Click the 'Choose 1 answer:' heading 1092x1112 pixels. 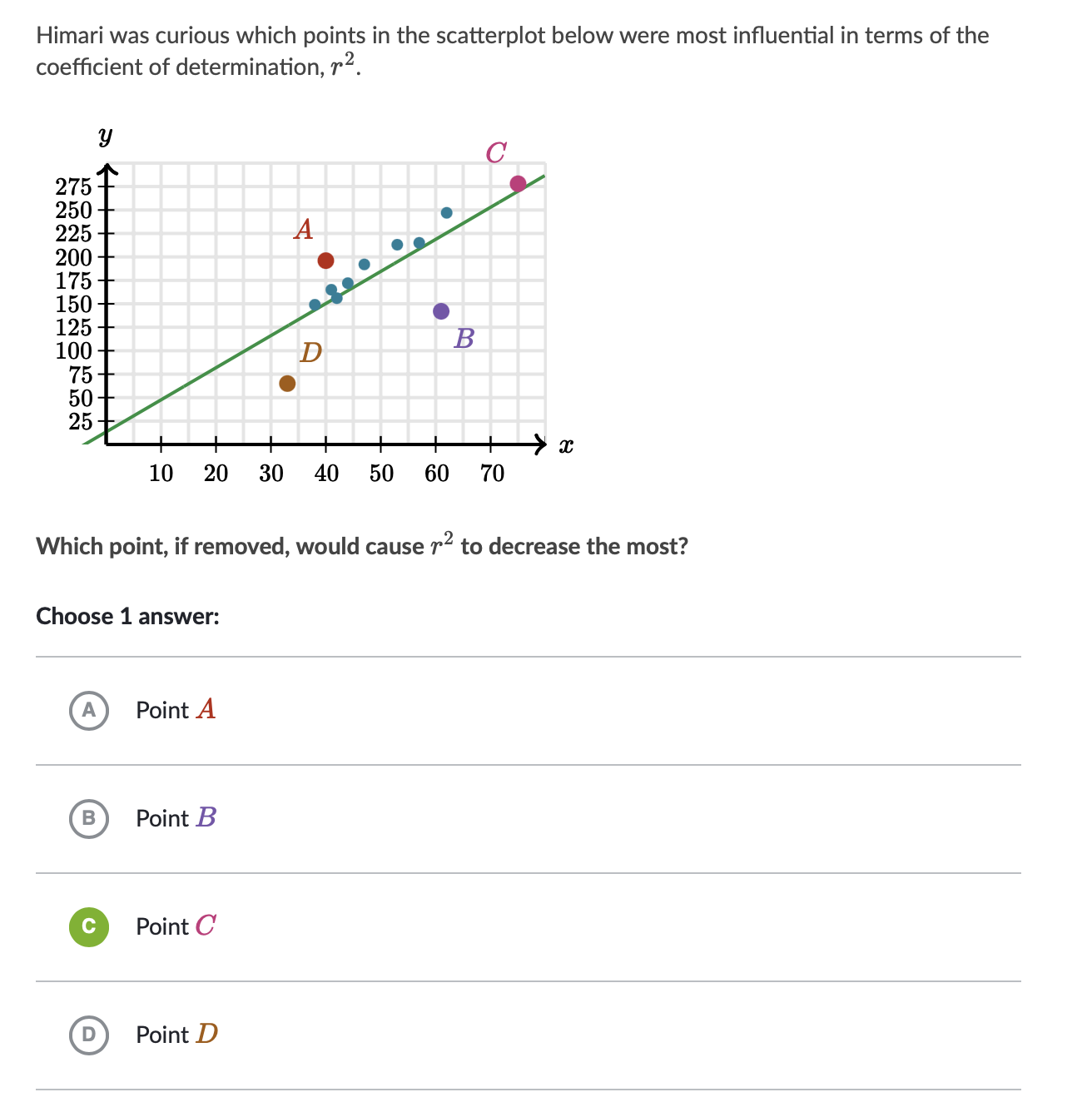click(127, 617)
